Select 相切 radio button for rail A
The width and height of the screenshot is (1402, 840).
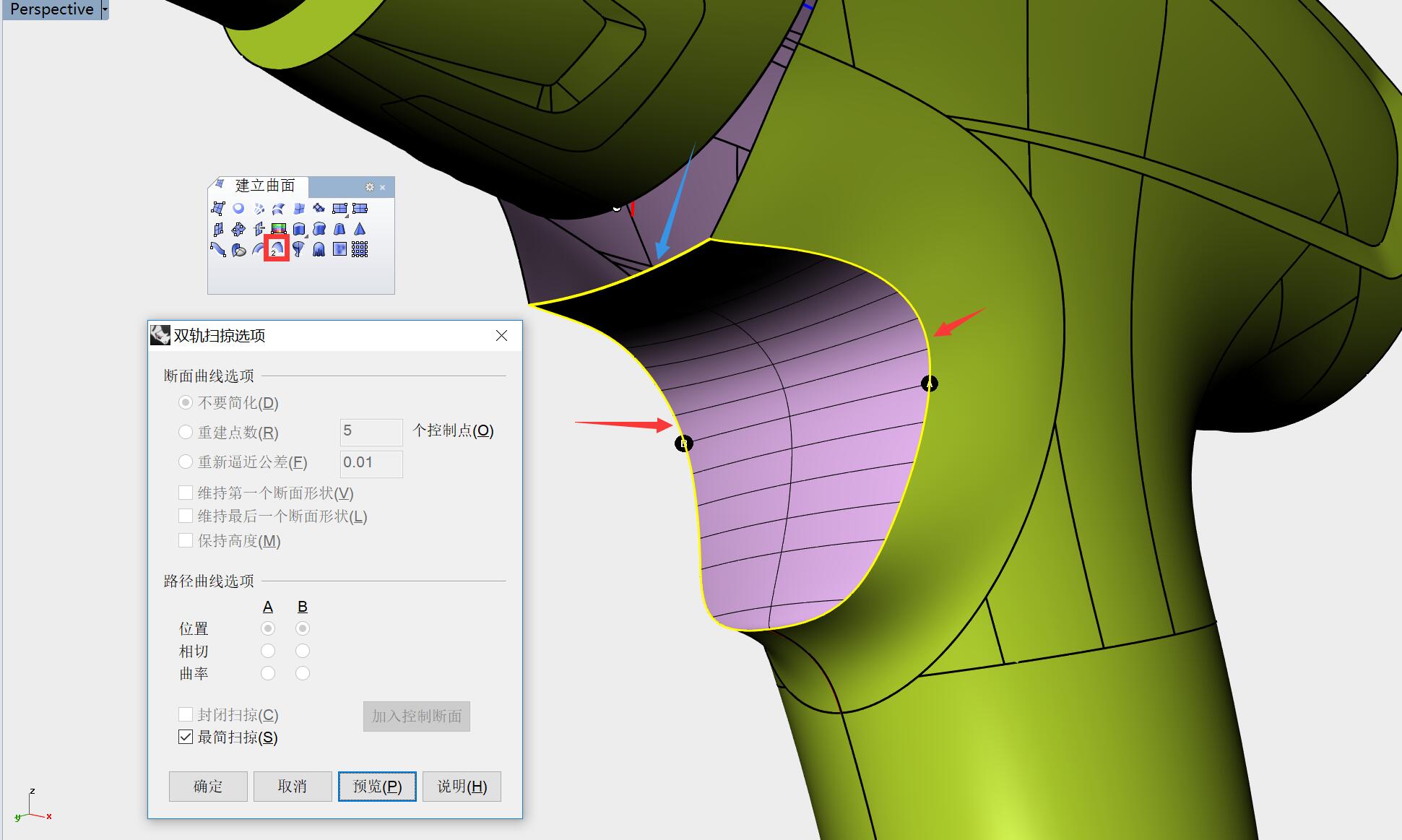268,651
